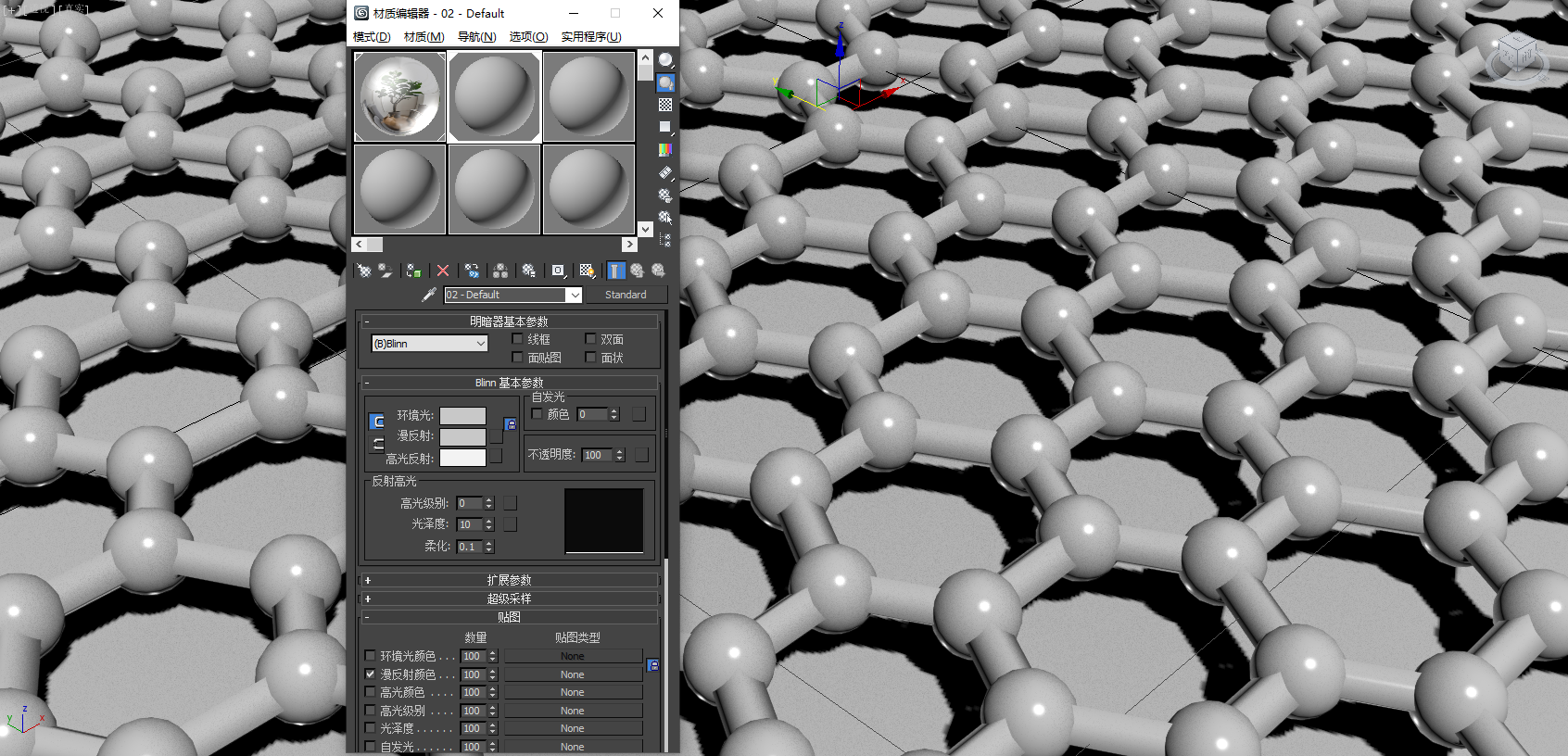Enable the 高光级别 map checkbox
The width and height of the screenshot is (1568, 756).
click(371, 711)
